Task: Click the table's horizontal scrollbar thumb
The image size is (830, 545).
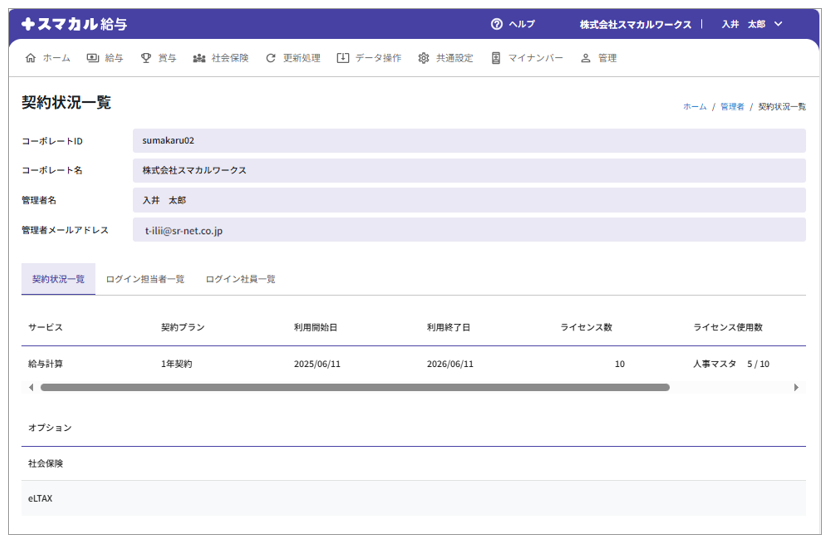Action: [355, 387]
